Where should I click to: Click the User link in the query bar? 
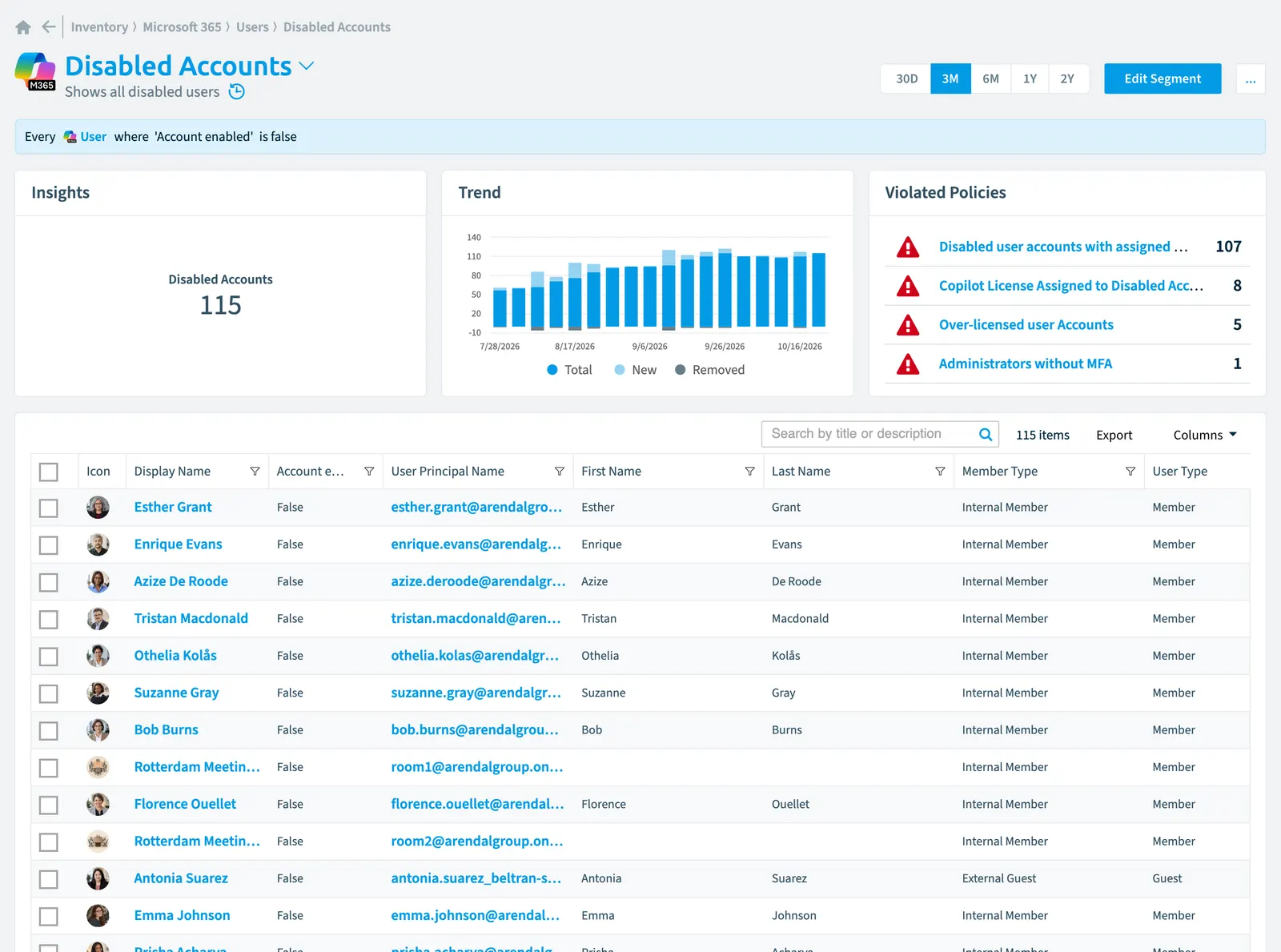[93, 137]
